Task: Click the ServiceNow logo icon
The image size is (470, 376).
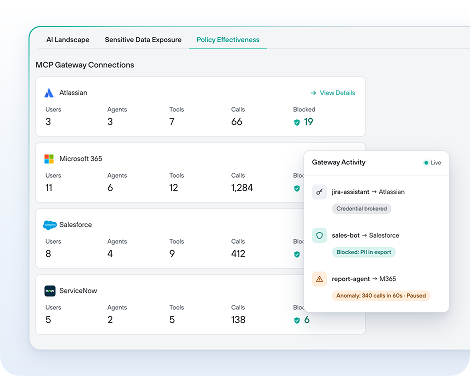Action: (50, 291)
